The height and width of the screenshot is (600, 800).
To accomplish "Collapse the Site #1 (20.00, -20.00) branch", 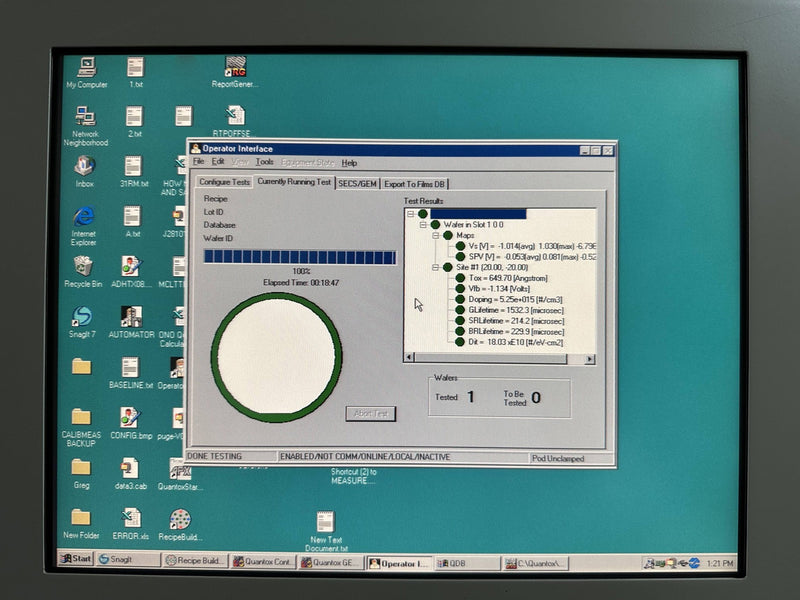I will [x=436, y=266].
